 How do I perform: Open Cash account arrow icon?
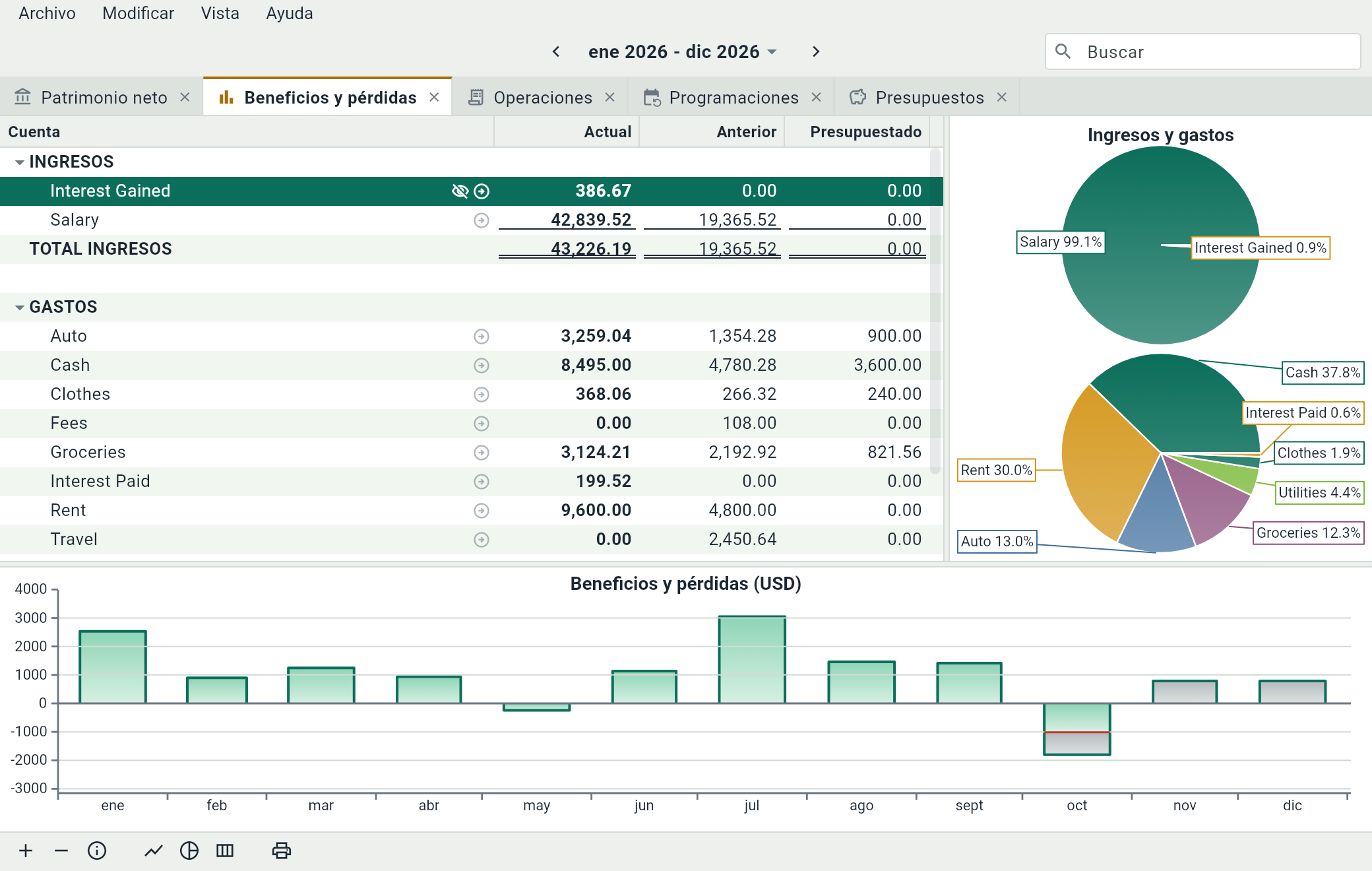482,366
